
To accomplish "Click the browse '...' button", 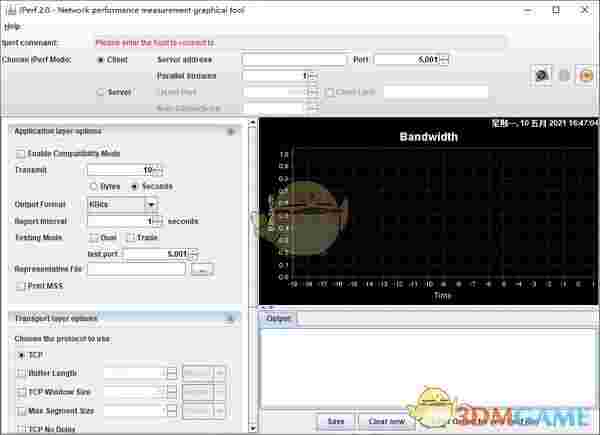I will tap(202, 269).
